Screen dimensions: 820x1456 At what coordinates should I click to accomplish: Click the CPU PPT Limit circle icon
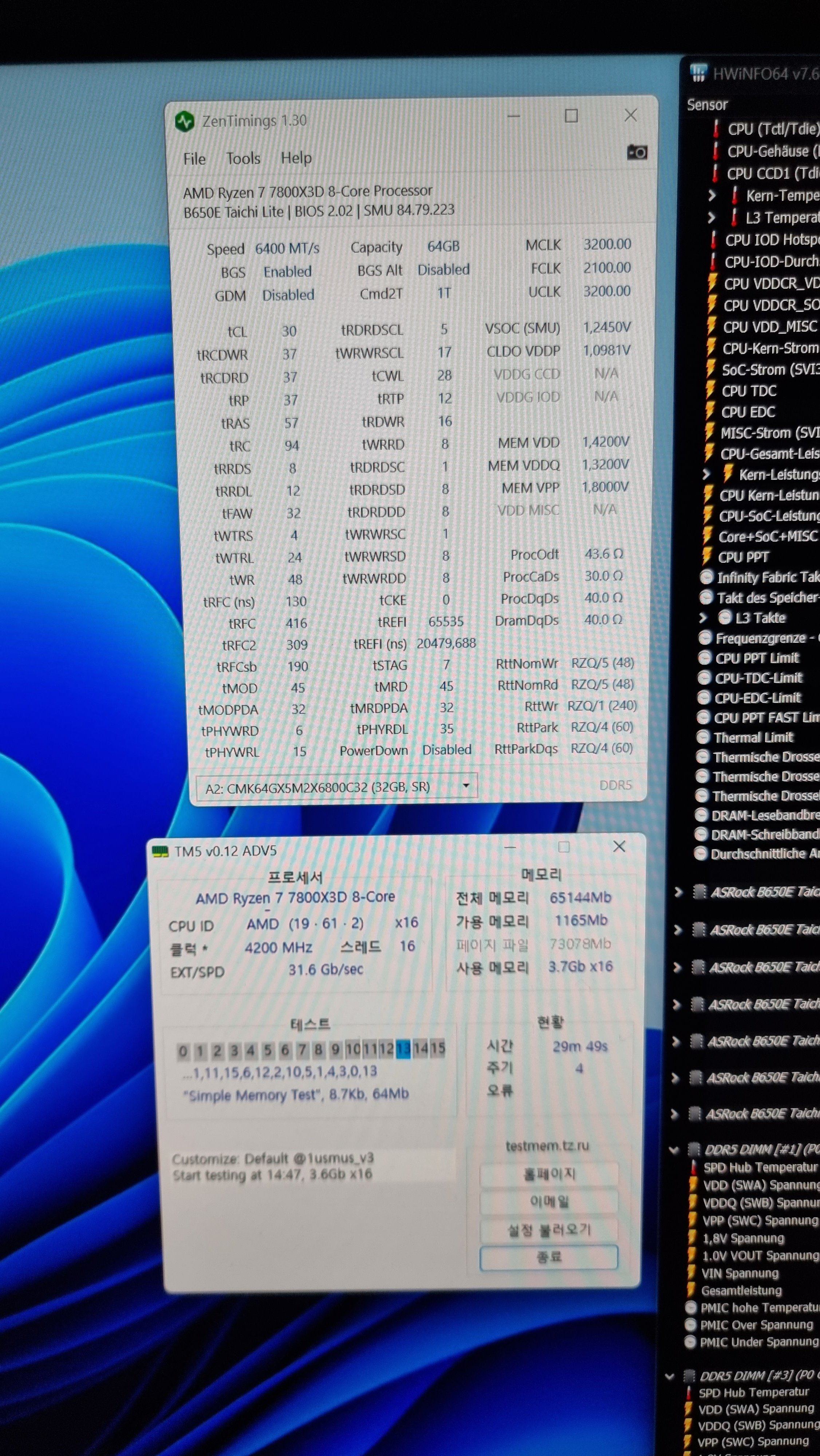pyautogui.click(x=704, y=658)
